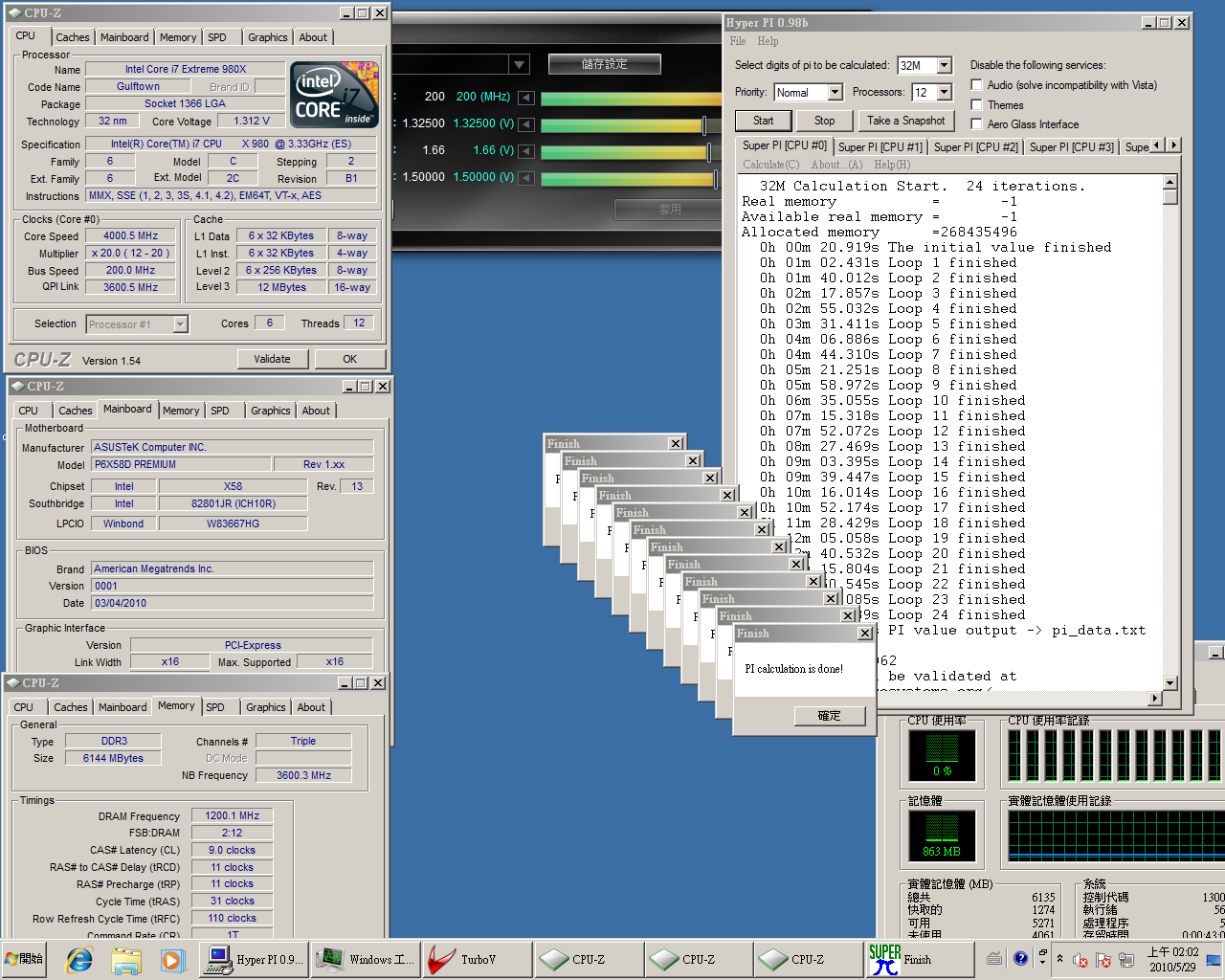Screen dimensions: 1225x980
Task: Enable Audio service disable checkbox in Hyper PI
Action: point(976,85)
